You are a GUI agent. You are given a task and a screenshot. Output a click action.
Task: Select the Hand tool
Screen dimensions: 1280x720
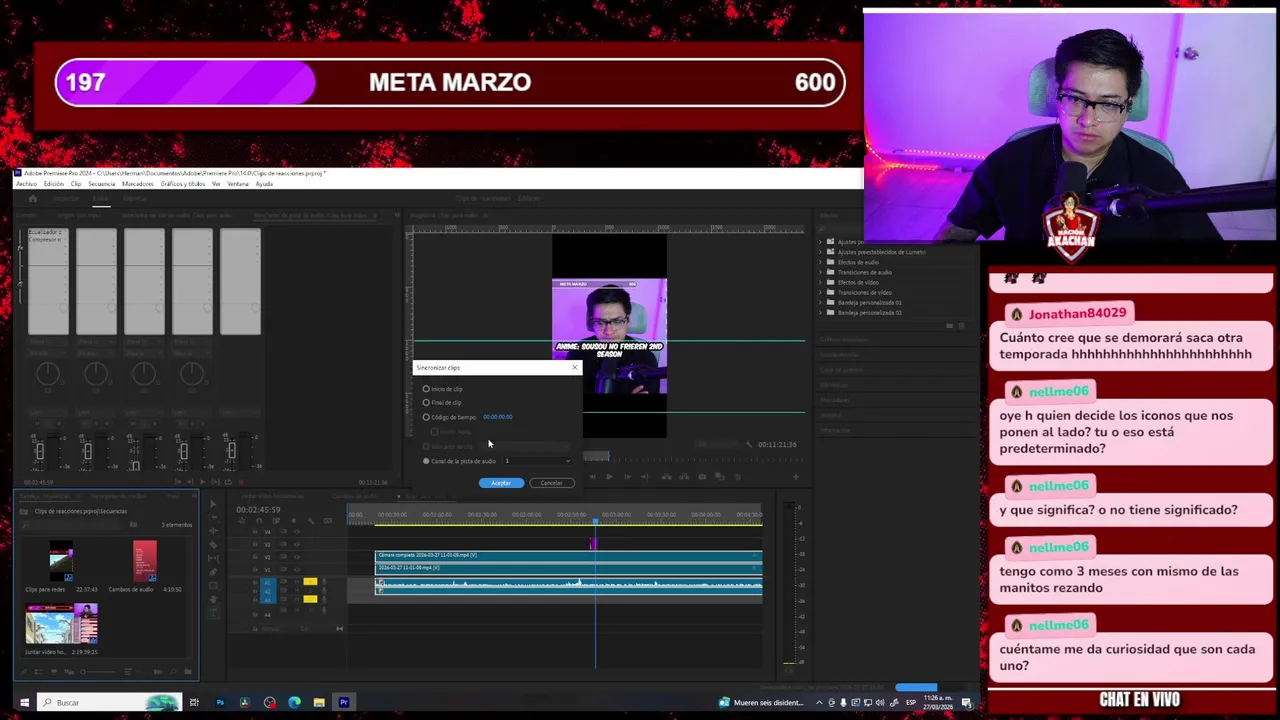pyautogui.click(x=213, y=599)
